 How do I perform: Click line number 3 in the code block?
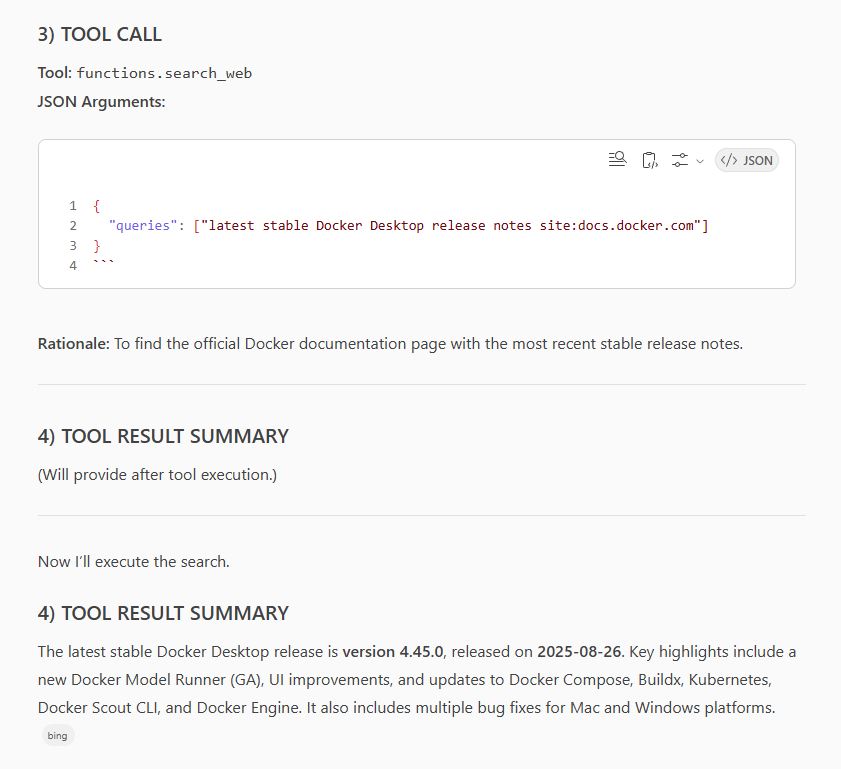73,246
